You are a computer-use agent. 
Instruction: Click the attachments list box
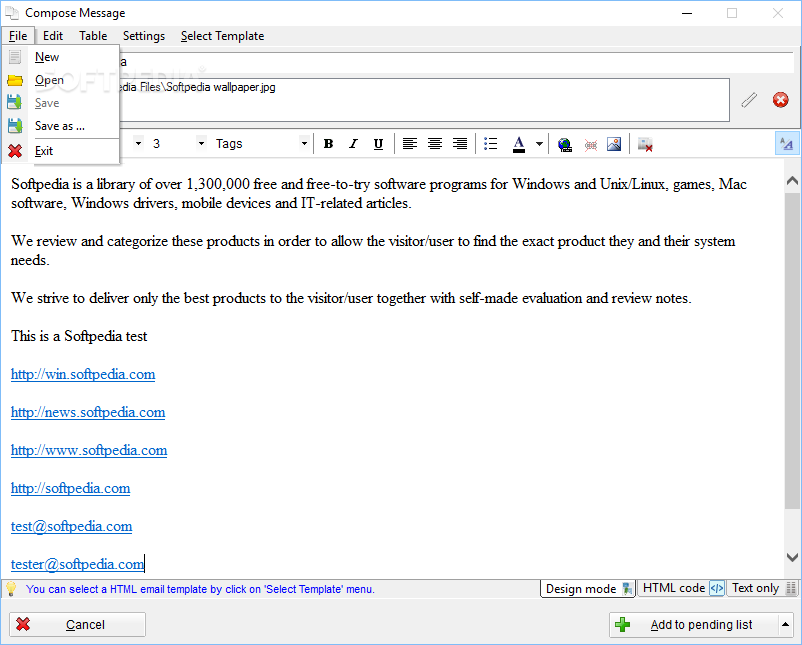click(424, 100)
